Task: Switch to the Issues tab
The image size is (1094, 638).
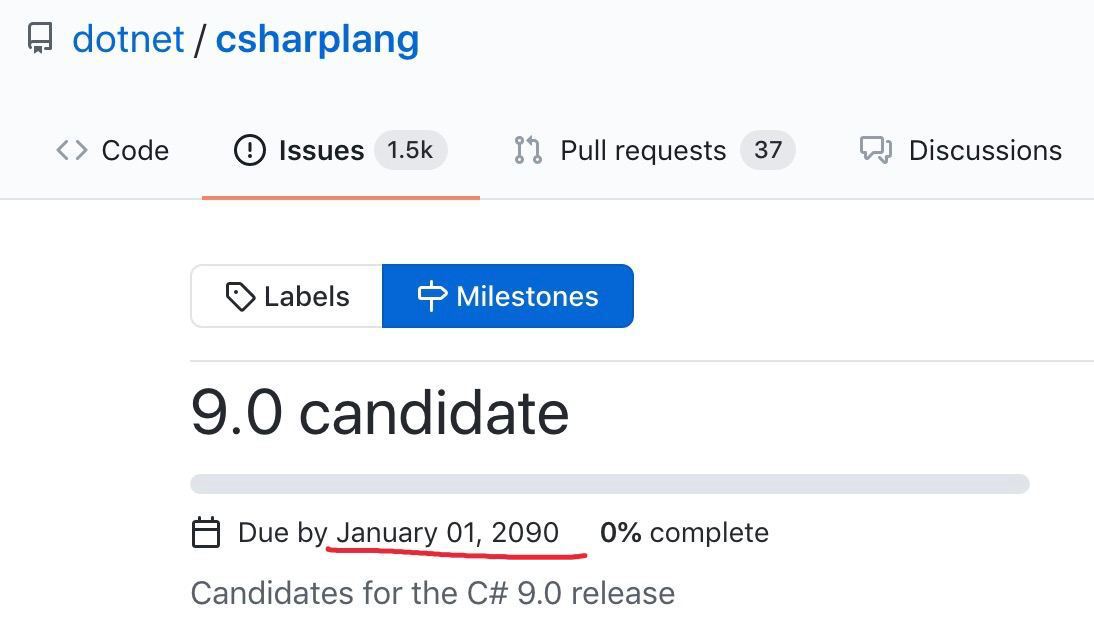Action: coord(340,151)
